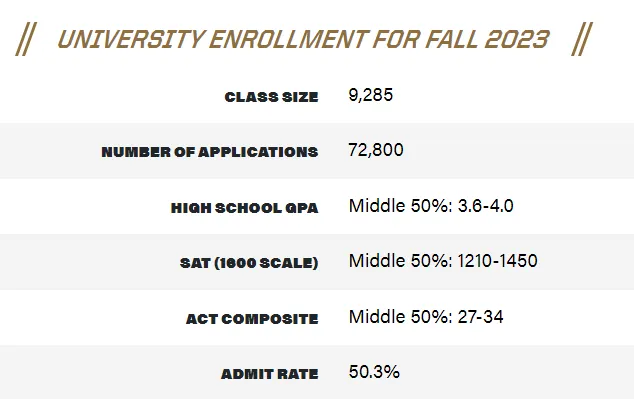Select the High School GPA label
The width and height of the screenshot is (634, 399).
tap(245, 208)
